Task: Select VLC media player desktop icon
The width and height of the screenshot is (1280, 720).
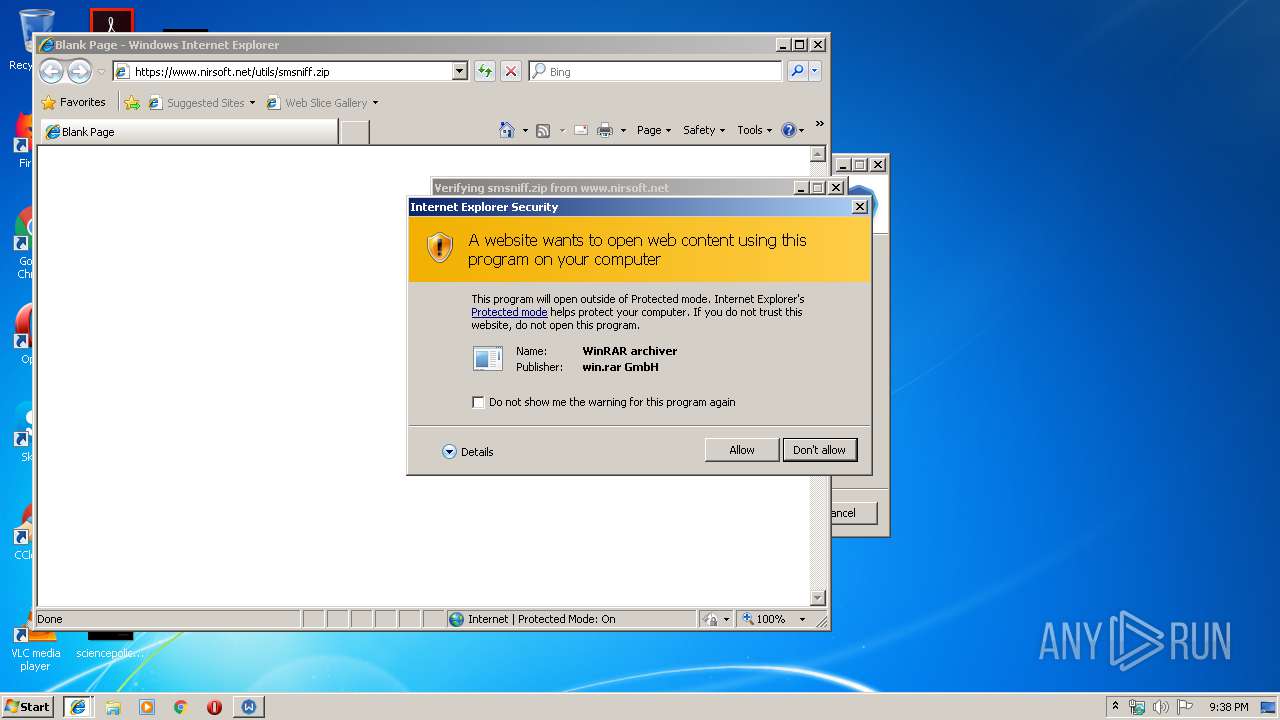Action: [35, 647]
